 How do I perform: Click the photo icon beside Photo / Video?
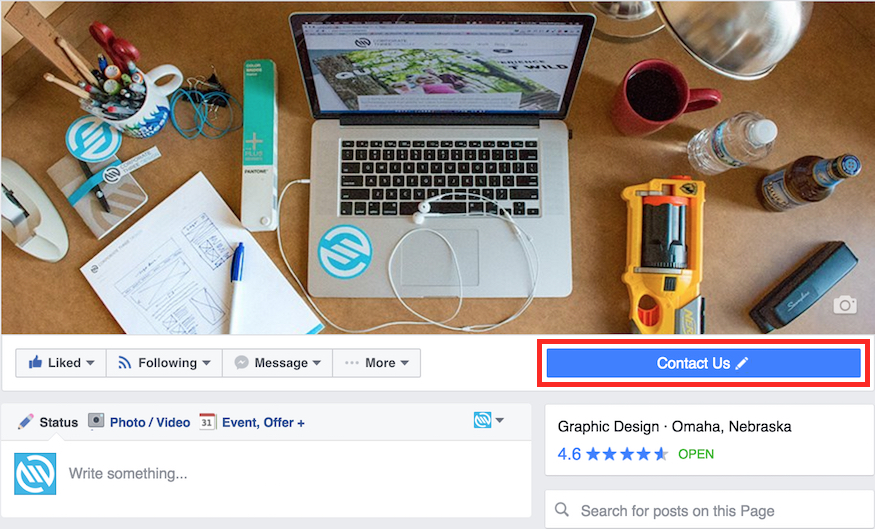(96, 421)
